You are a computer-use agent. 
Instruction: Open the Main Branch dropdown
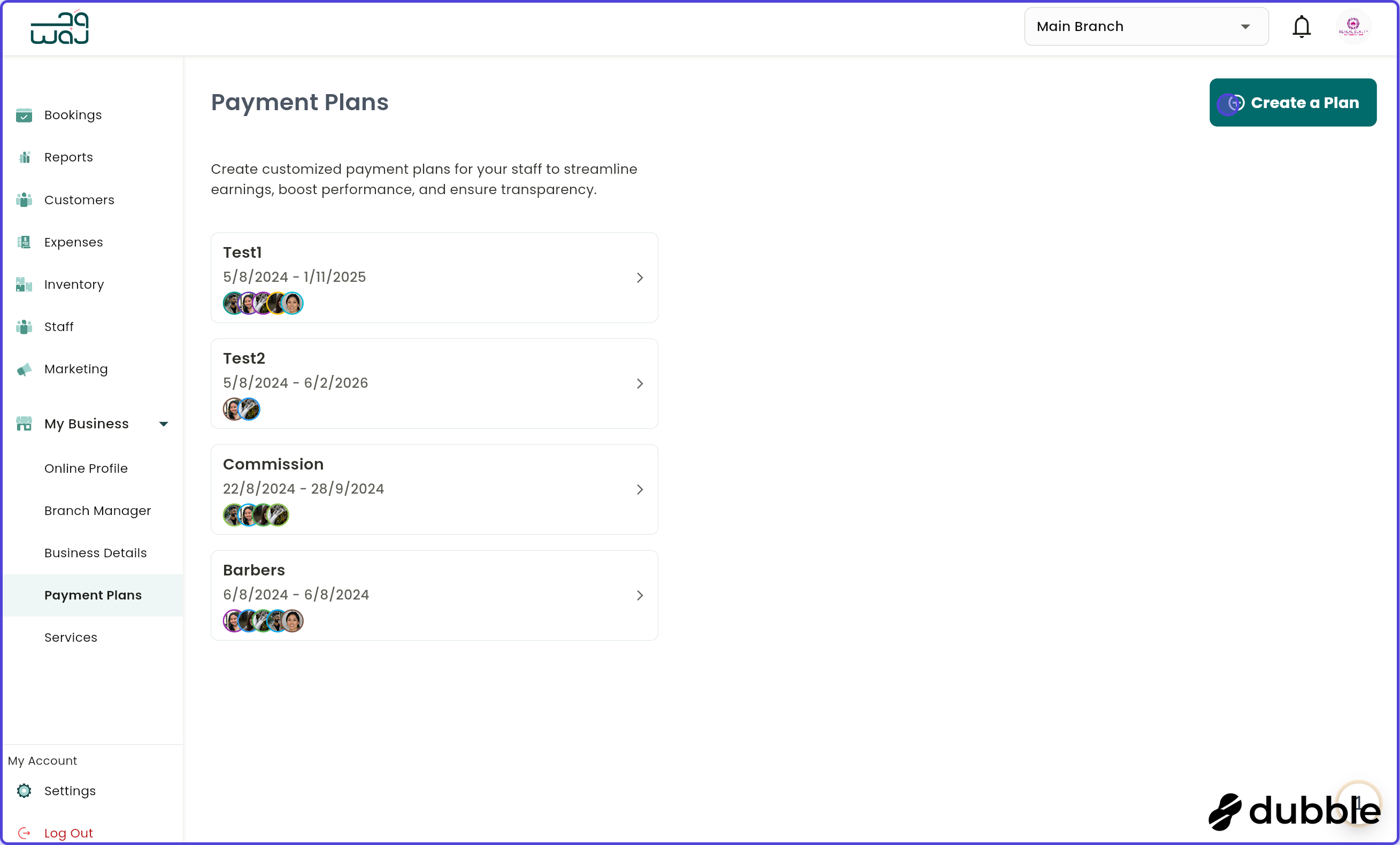(1145, 26)
